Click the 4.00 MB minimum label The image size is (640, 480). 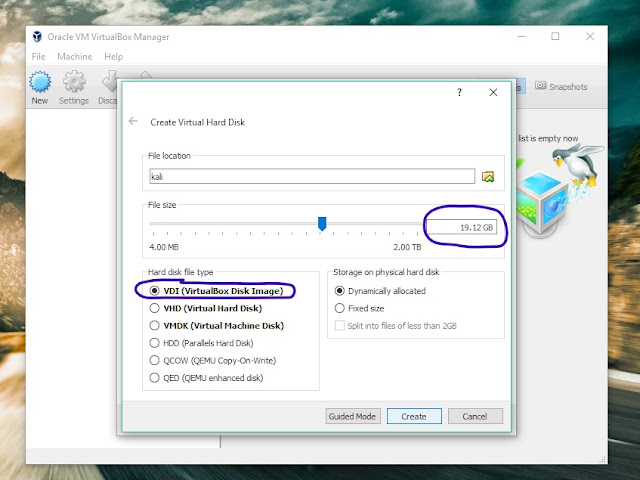pyautogui.click(x=164, y=247)
